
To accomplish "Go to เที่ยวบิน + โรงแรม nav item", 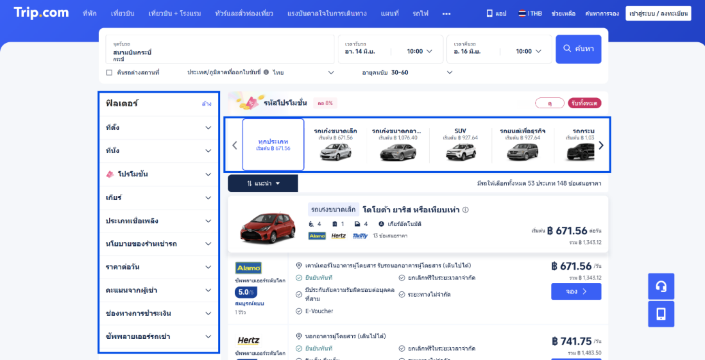I will (175, 13).
